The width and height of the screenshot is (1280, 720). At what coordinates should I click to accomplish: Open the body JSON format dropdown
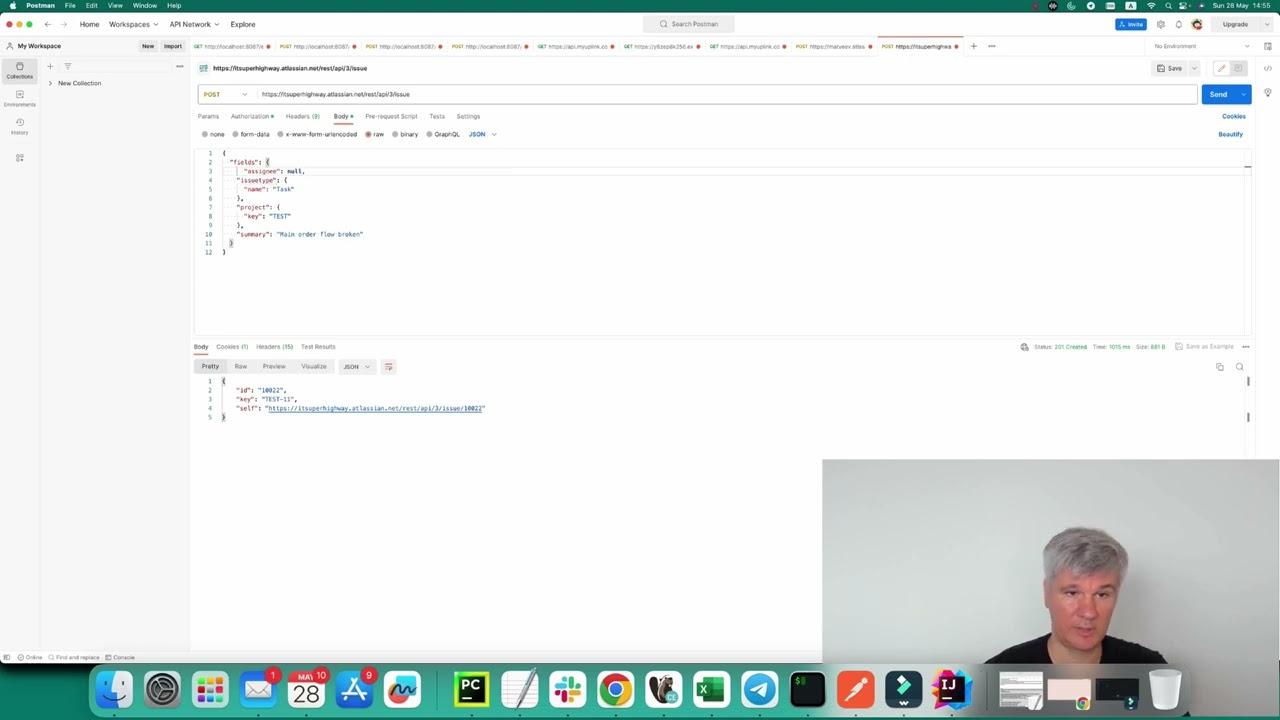[482, 134]
